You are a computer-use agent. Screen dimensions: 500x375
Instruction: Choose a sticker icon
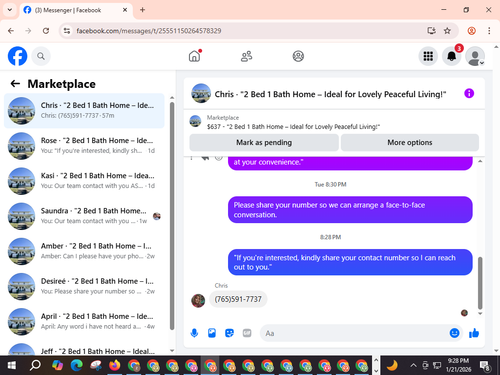point(229,333)
